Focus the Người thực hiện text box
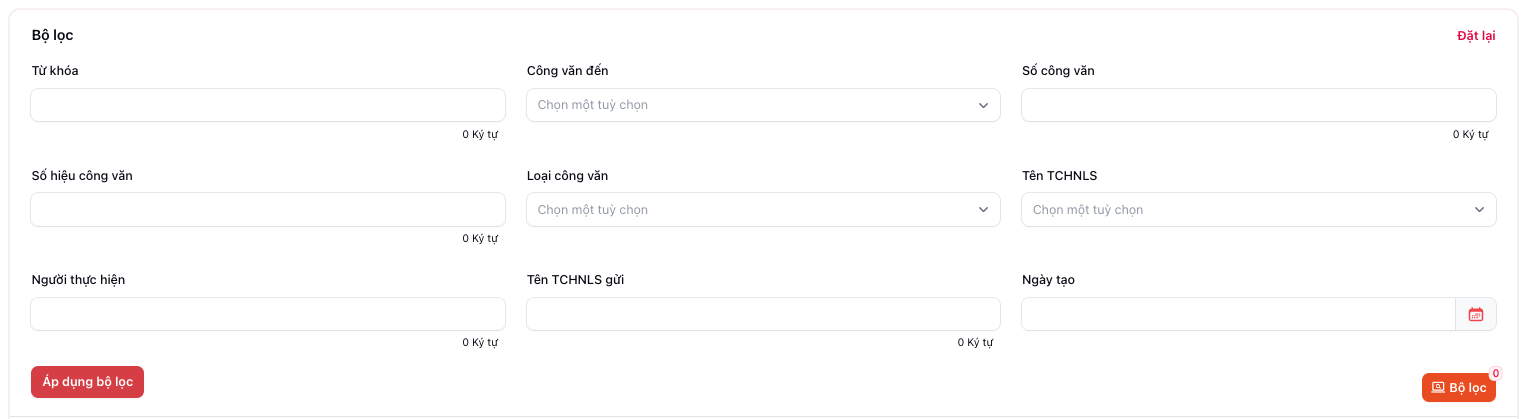This screenshot has width=1527, height=419. (268, 314)
